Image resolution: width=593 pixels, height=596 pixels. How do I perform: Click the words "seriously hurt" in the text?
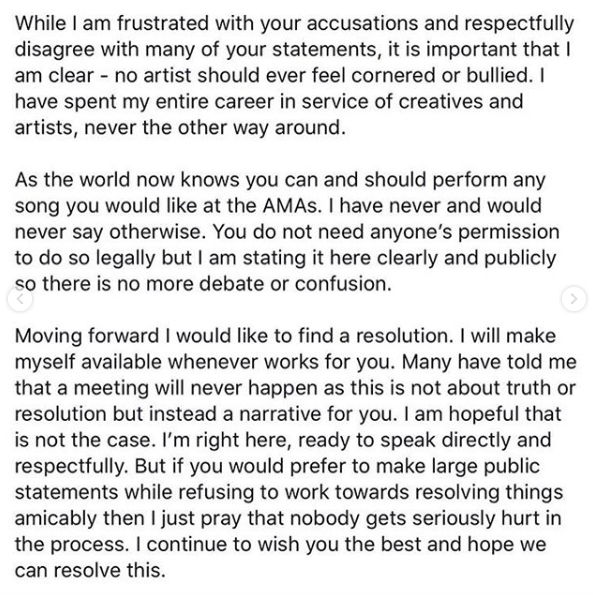pos(473,518)
